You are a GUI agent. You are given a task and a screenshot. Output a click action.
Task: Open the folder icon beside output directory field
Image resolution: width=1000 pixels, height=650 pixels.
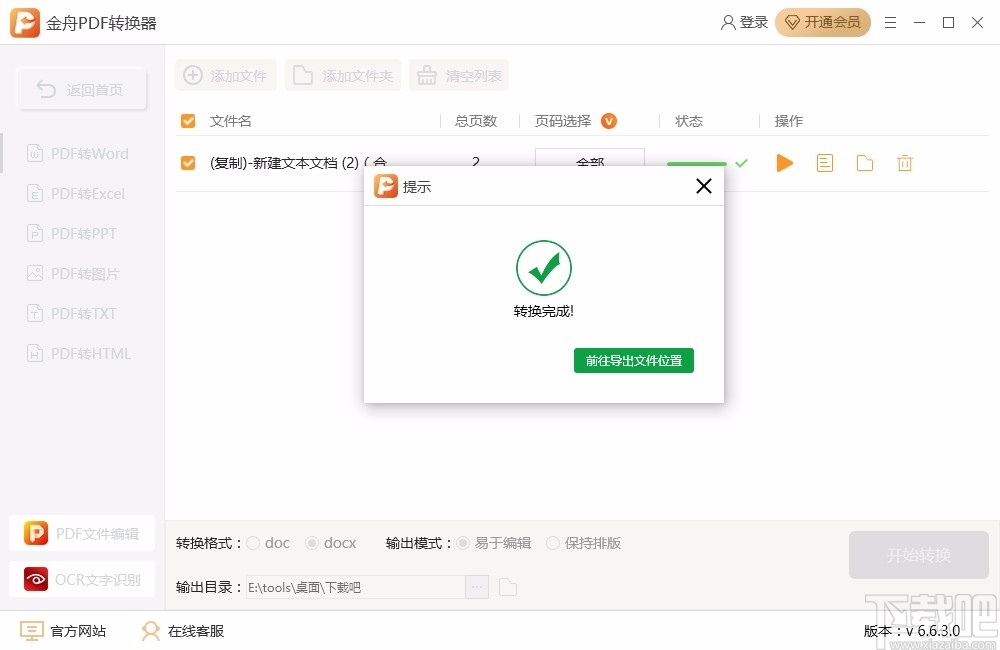pyautogui.click(x=507, y=587)
